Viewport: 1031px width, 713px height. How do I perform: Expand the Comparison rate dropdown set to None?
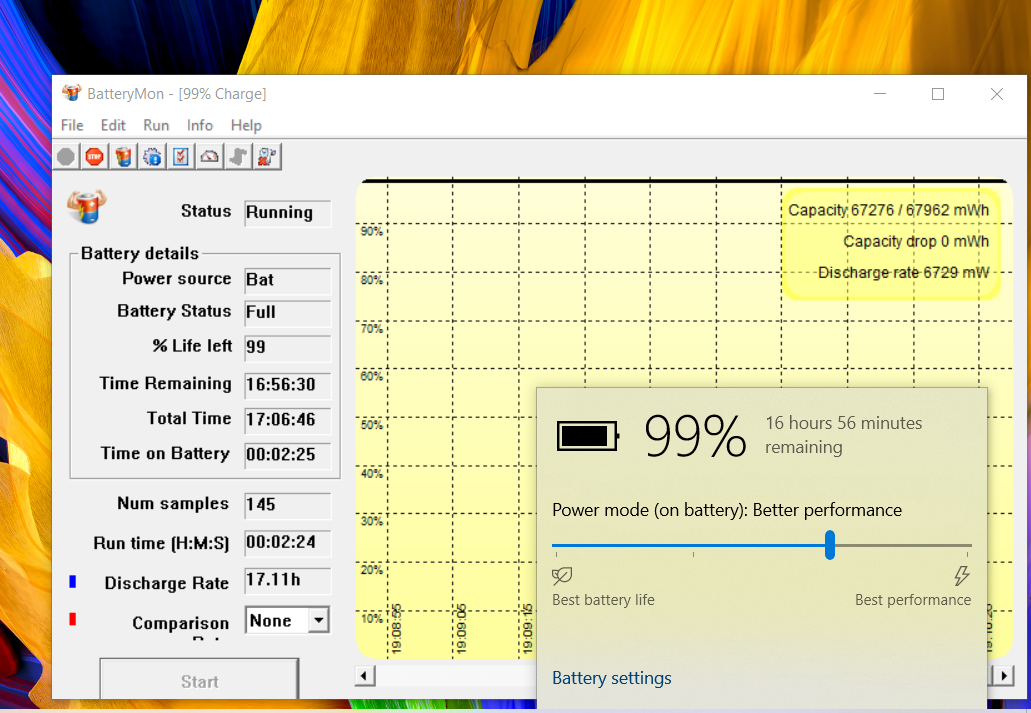tap(319, 620)
